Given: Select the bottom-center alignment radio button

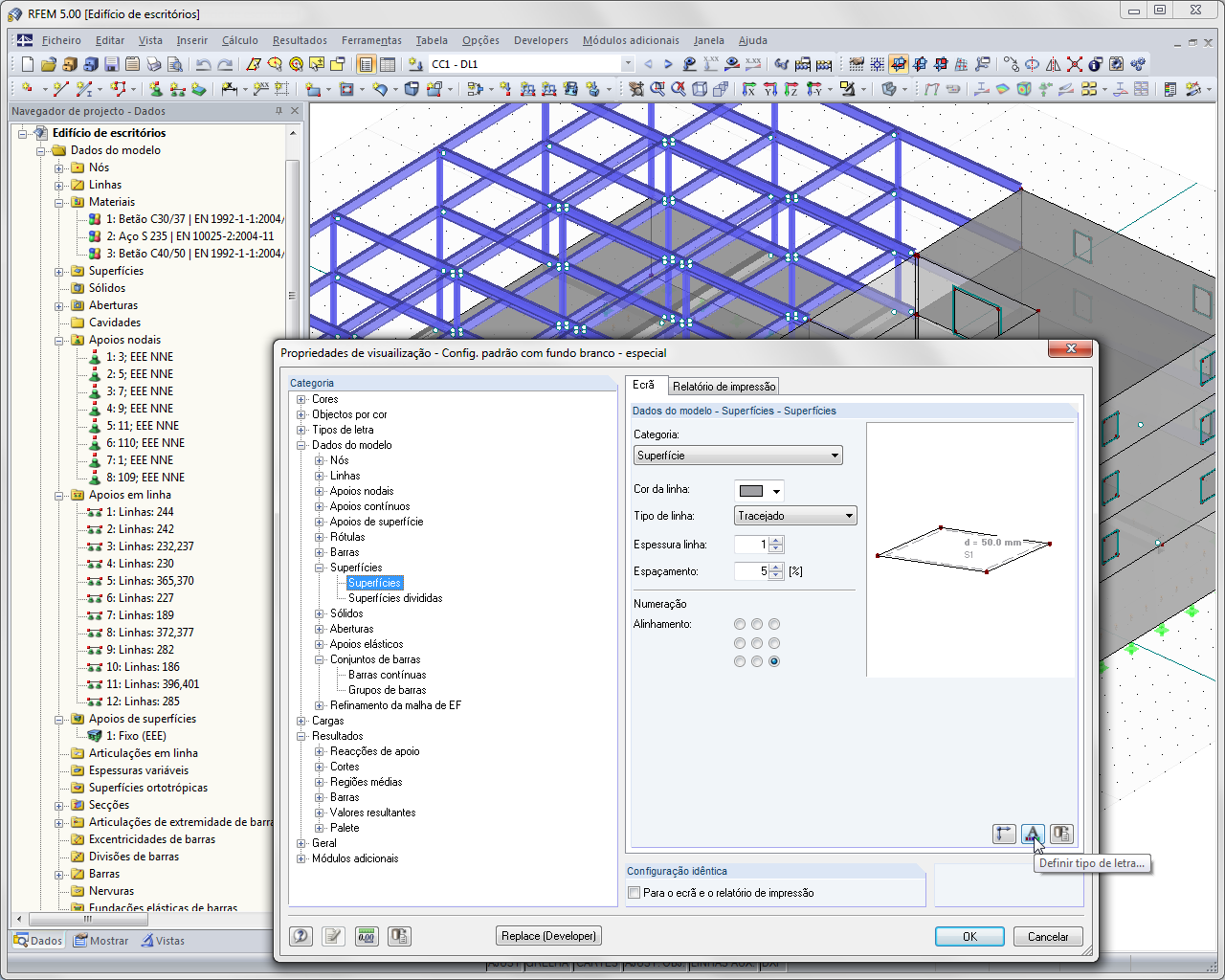Looking at the screenshot, I should (757, 661).
